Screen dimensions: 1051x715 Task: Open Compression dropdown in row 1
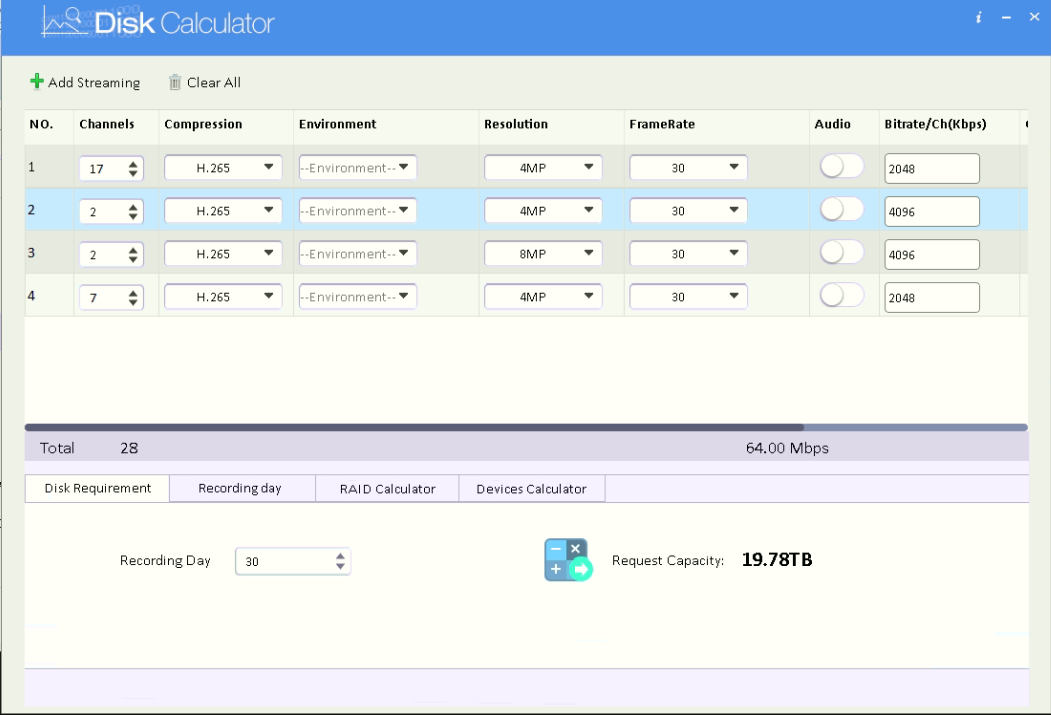point(223,168)
